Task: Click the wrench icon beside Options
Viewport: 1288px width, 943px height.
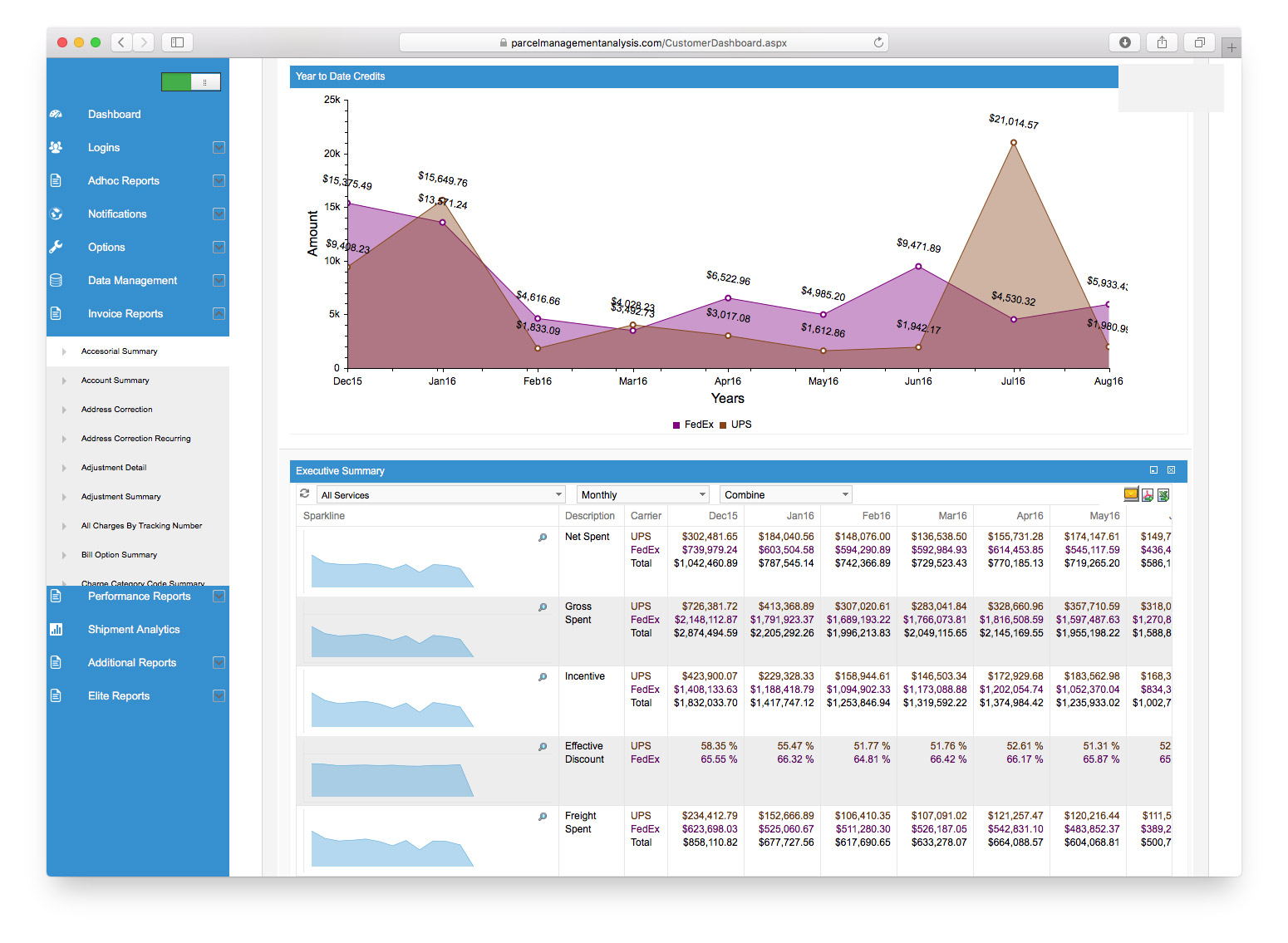Action: [56, 247]
